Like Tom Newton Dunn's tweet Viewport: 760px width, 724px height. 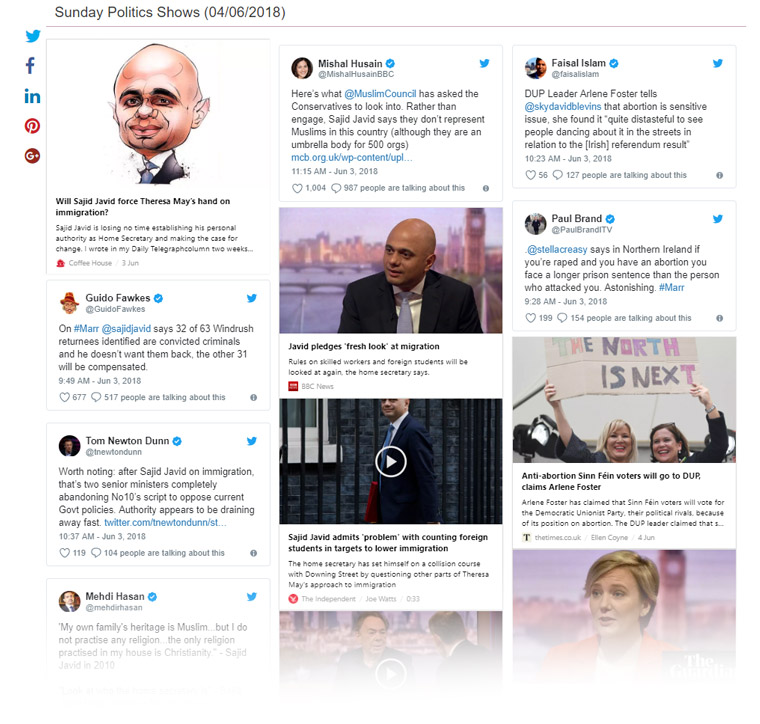(64, 553)
